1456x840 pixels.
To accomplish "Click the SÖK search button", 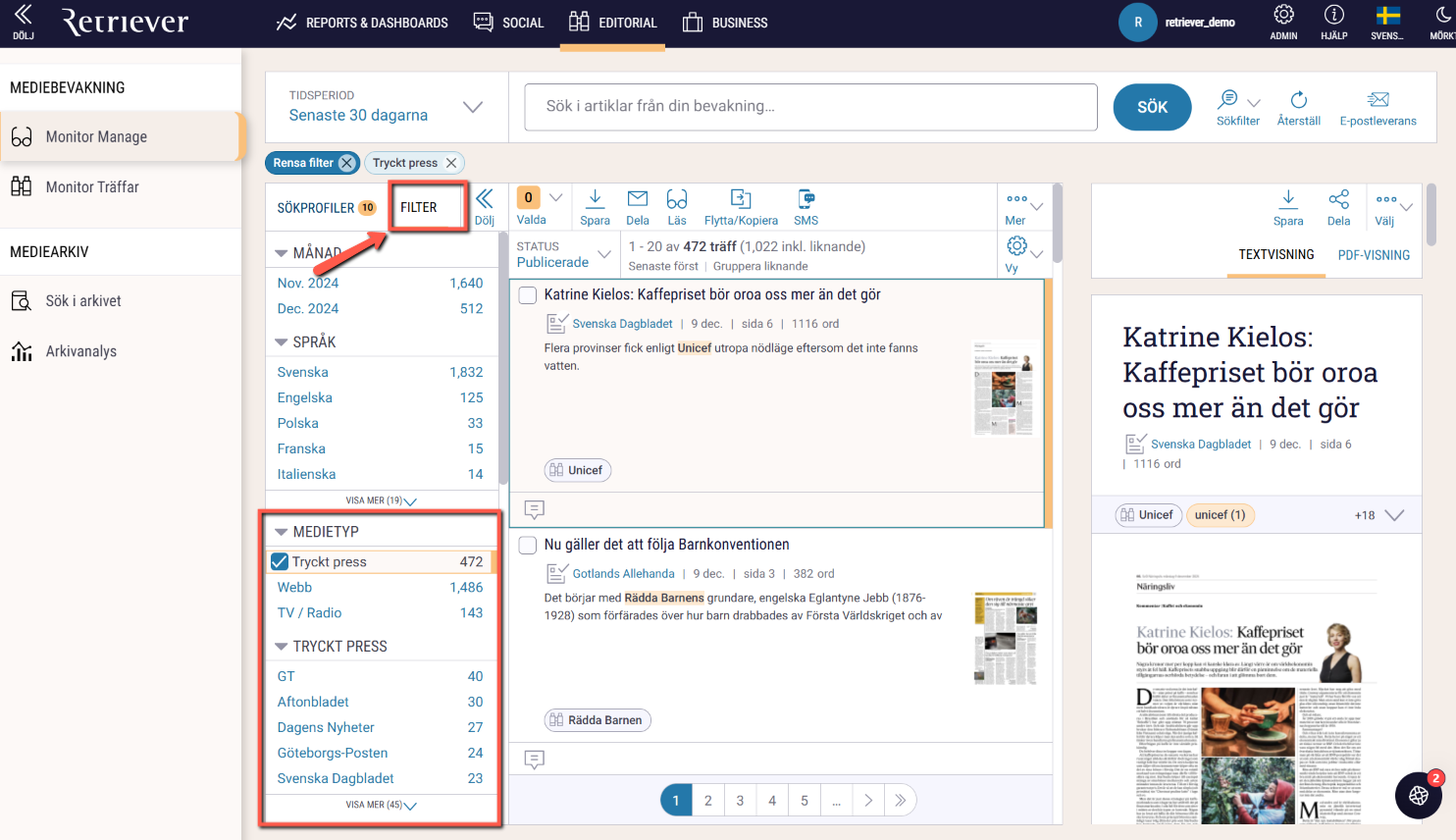I will tap(1152, 107).
